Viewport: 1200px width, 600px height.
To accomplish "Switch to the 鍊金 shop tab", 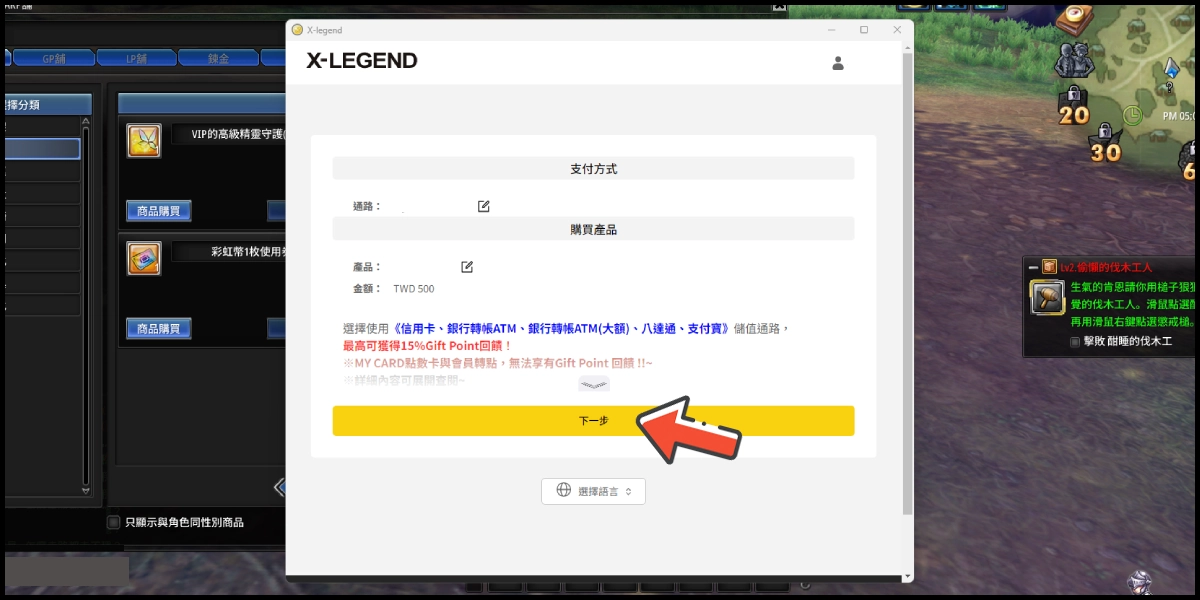I will point(218,58).
